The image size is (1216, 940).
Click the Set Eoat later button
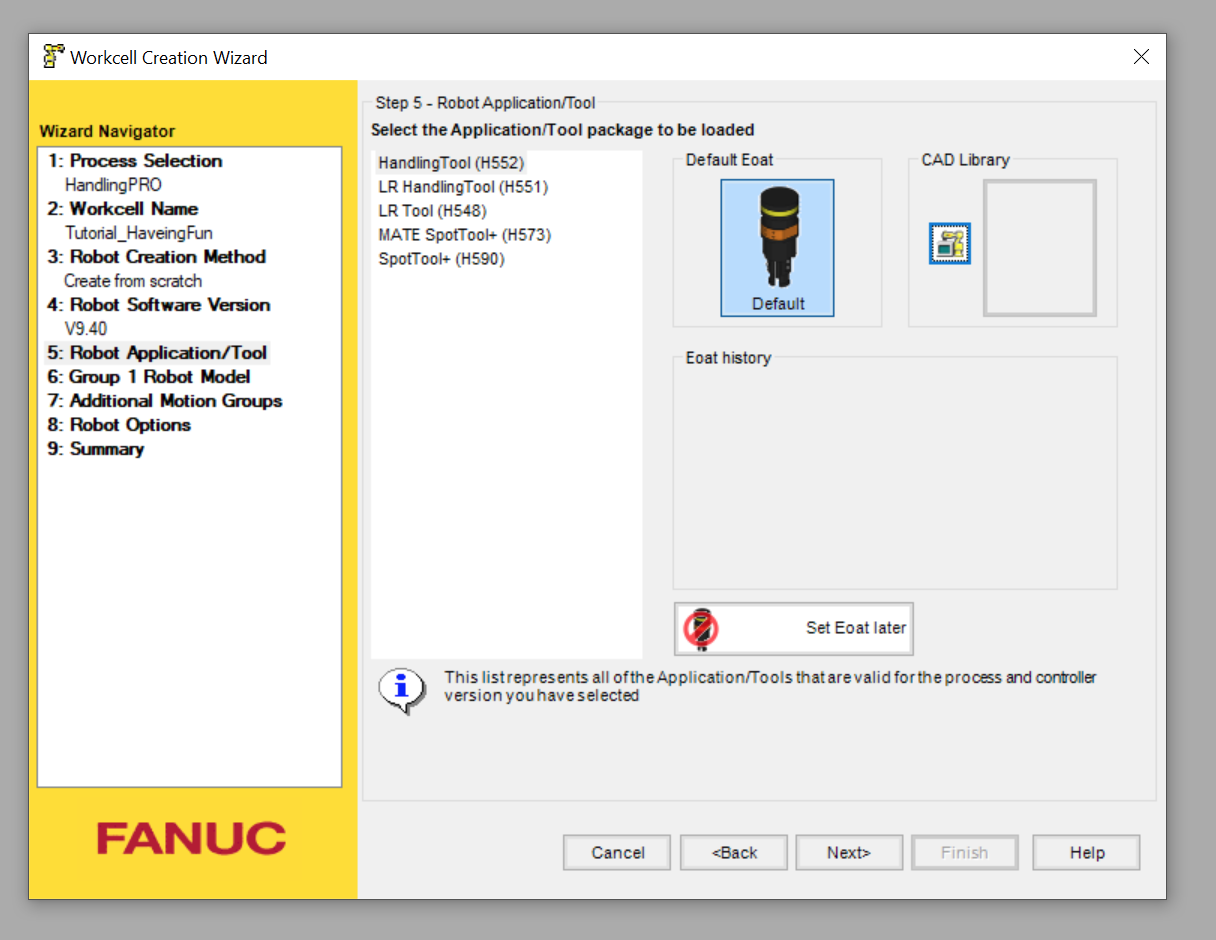coord(793,628)
